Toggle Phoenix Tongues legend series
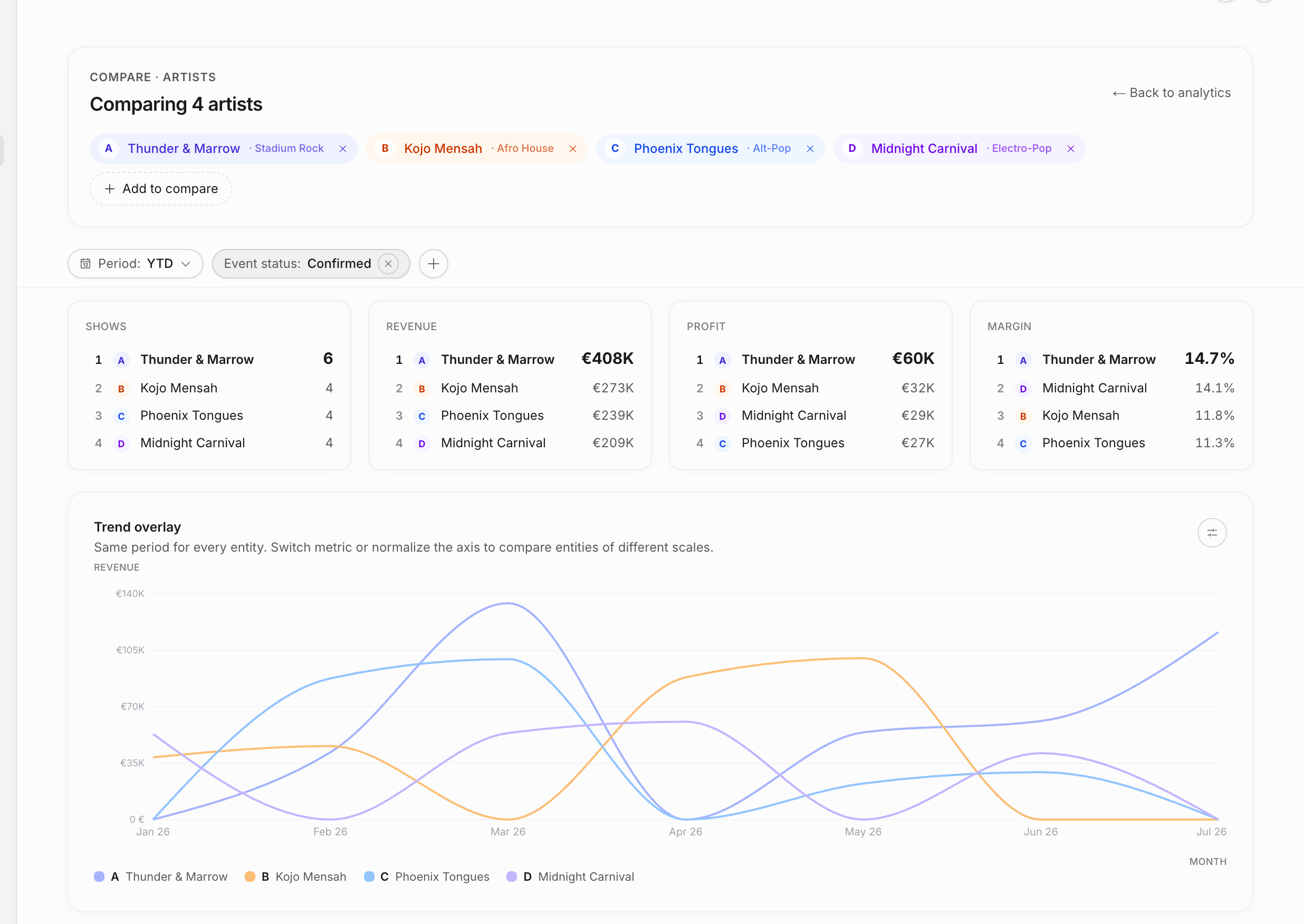Screen dimensions: 1304x924 pyautogui.click(x=427, y=876)
